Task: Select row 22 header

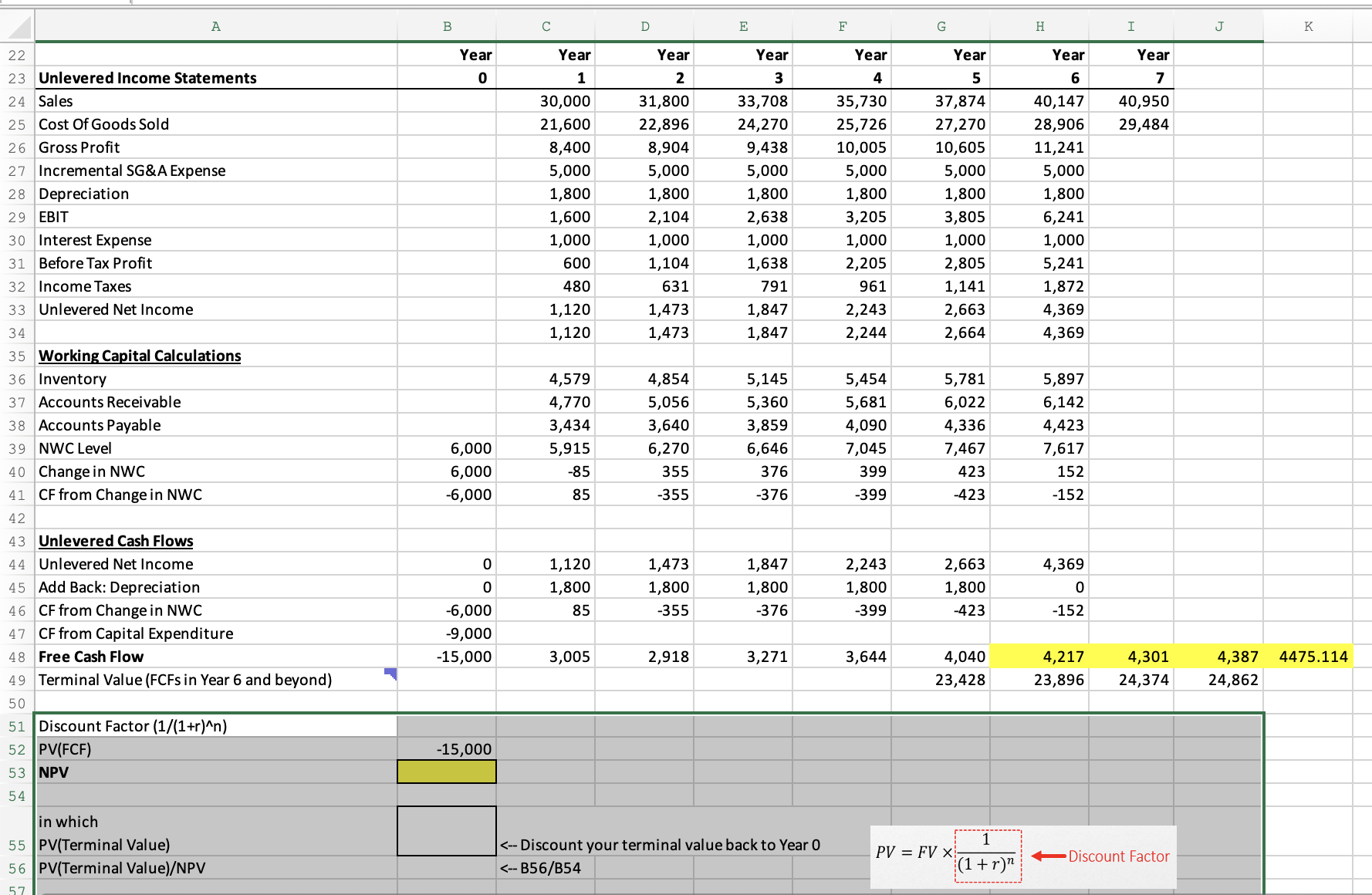Action: tap(17, 54)
